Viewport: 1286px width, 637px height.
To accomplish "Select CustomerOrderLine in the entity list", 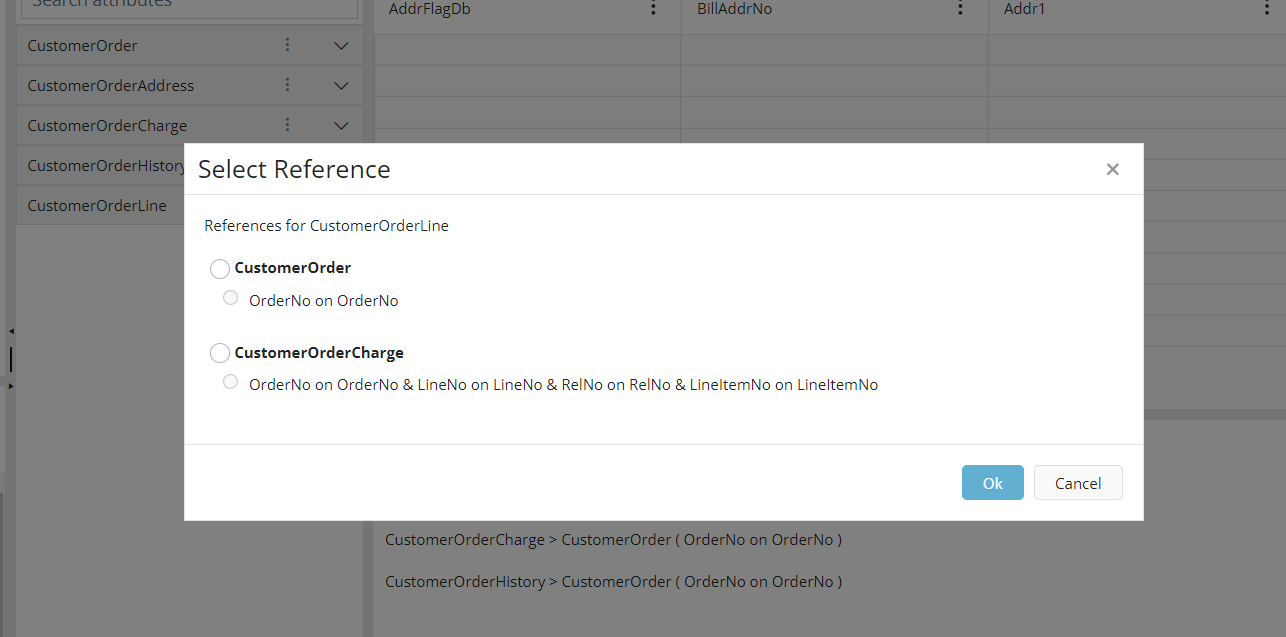I will 97,206.
